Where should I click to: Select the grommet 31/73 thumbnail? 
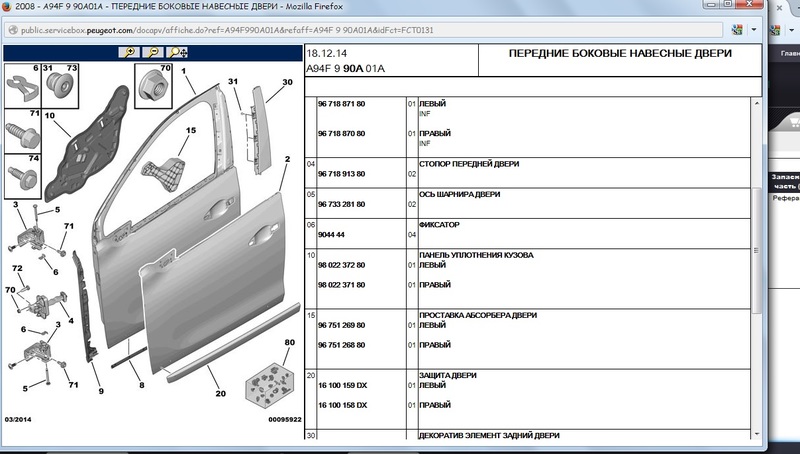coord(60,86)
